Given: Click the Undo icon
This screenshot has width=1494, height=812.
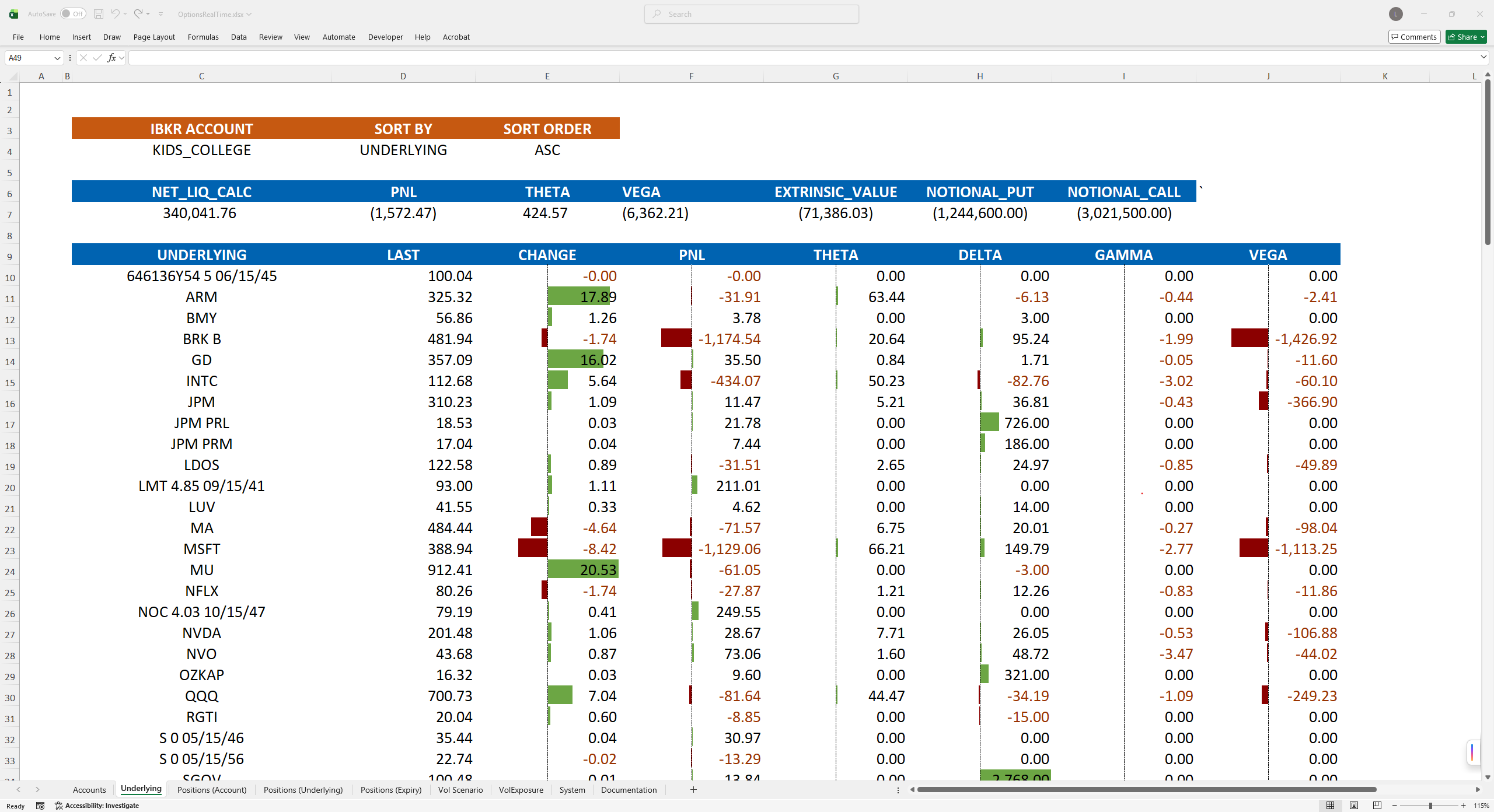Looking at the screenshot, I should point(115,14).
